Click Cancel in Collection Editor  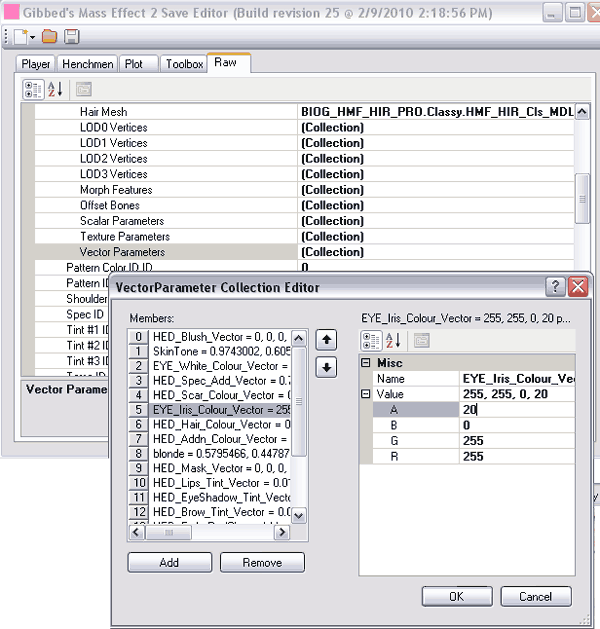[536, 597]
